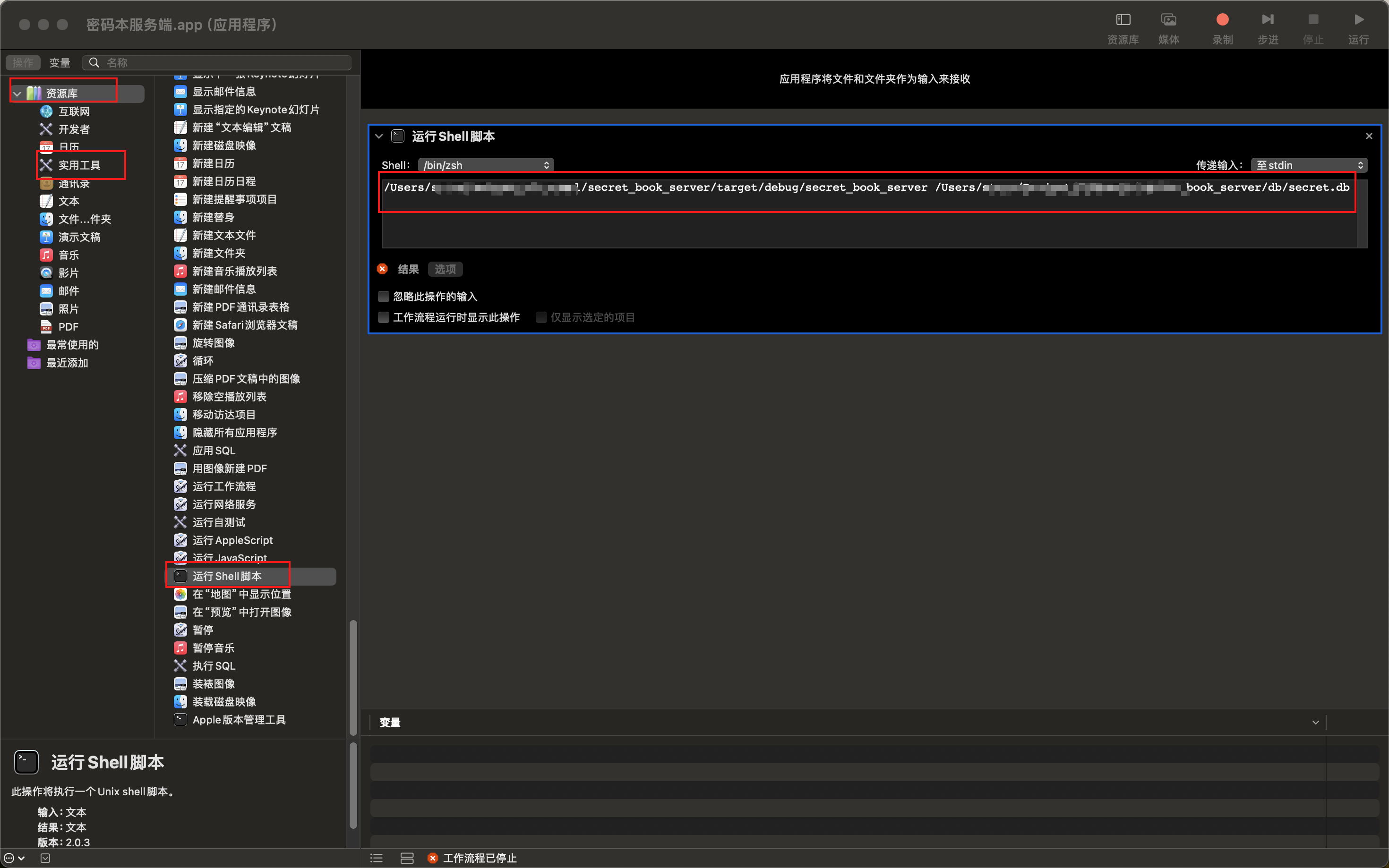Toggle split view icon in status bar
Screen dimensions: 1389x868
(406, 858)
